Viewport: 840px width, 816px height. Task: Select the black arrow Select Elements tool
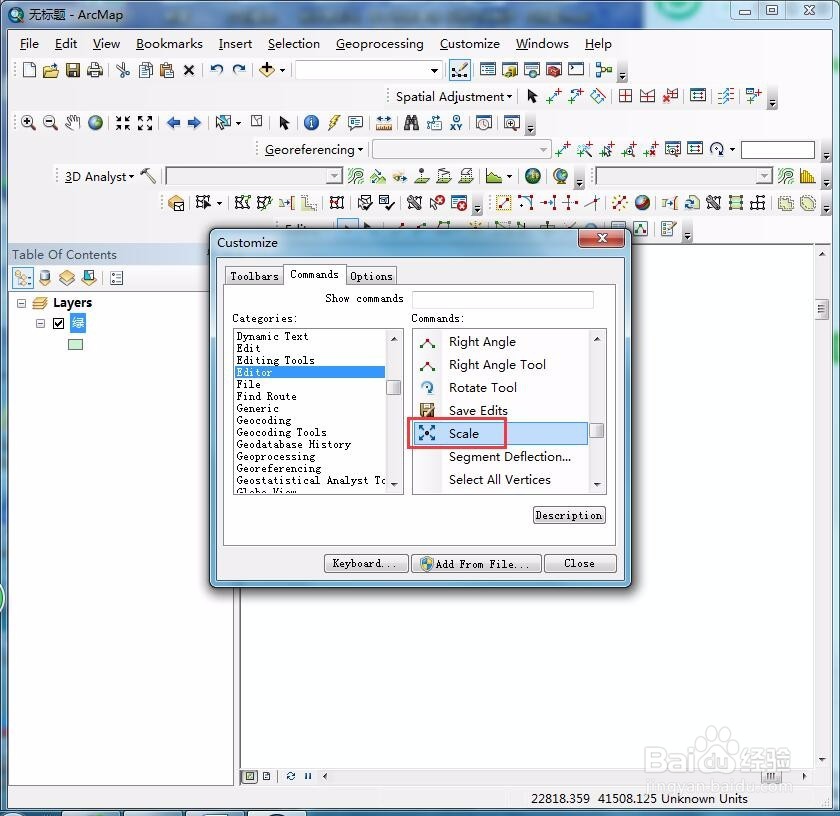pyautogui.click(x=284, y=123)
